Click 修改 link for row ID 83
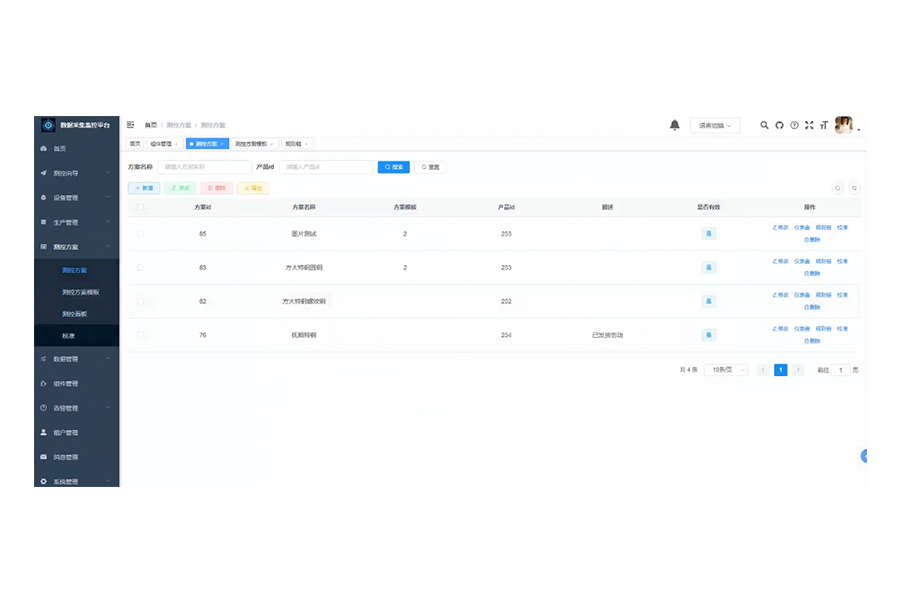The width and height of the screenshot is (900, 600). click(780, 262)
